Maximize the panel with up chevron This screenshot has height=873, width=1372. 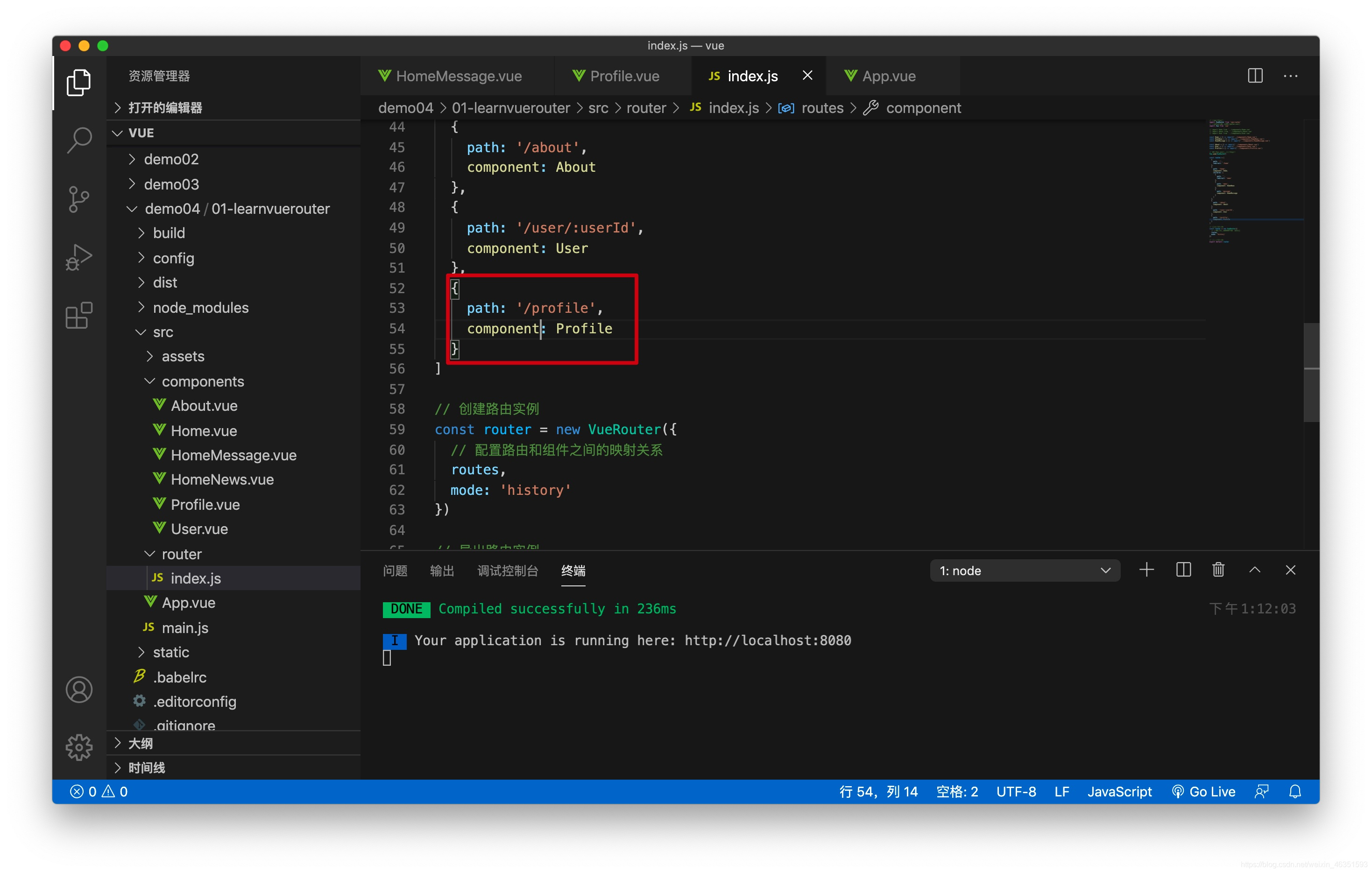(1255, 570)
